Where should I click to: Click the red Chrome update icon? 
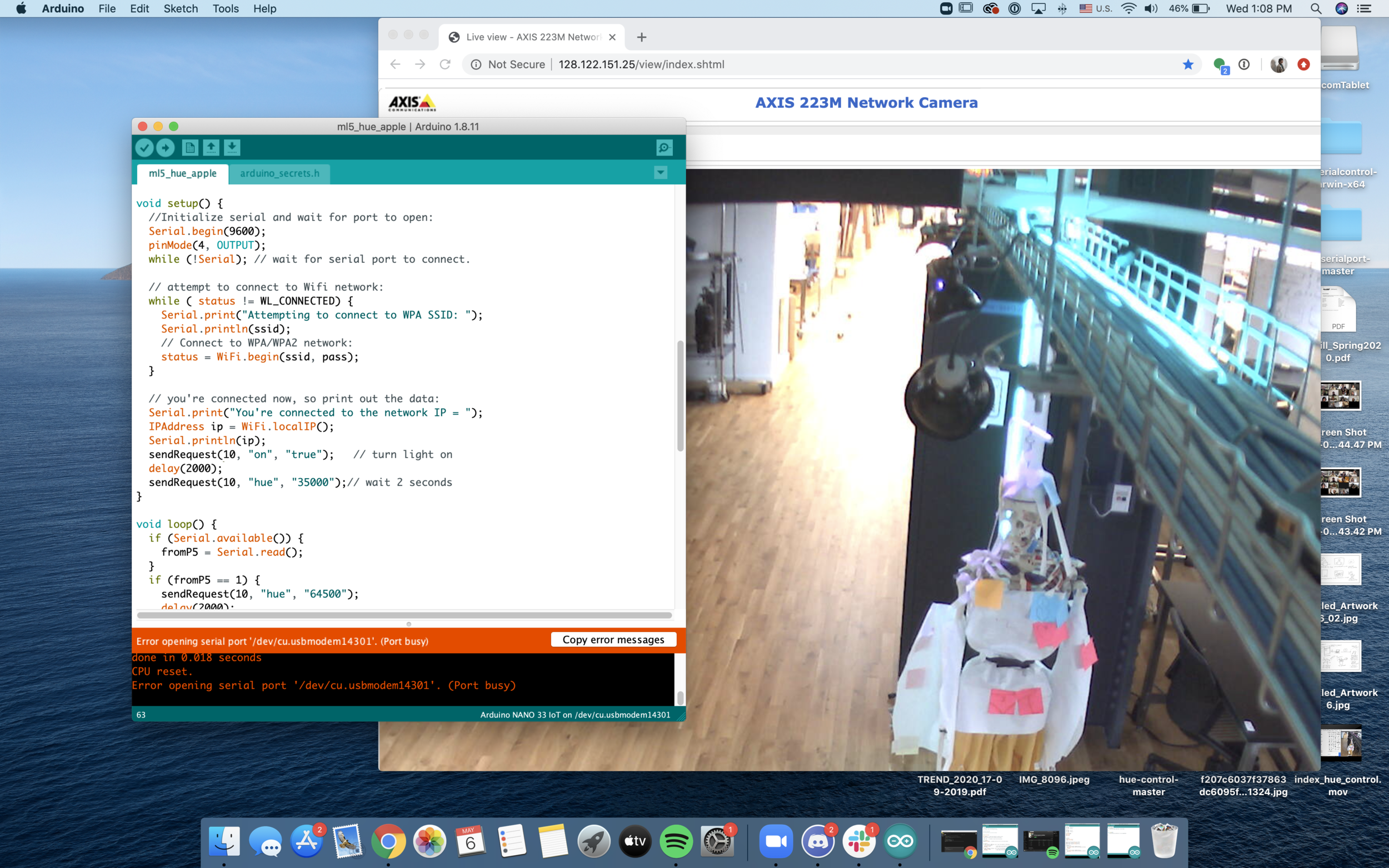click(x=1303, y=64)
